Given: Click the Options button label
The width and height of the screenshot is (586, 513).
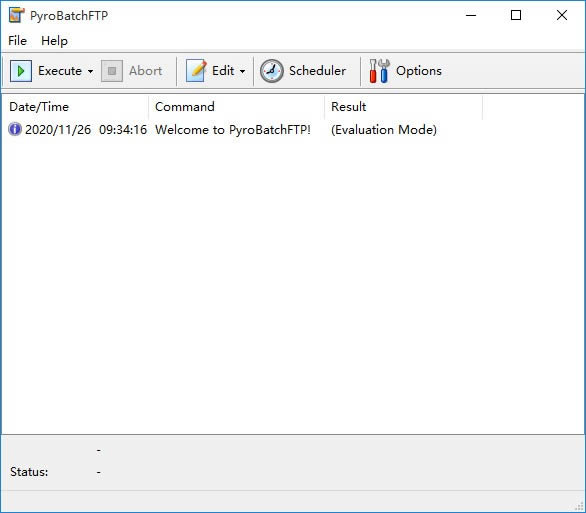Looking at the screenshot, I should [x=419, y=71].
